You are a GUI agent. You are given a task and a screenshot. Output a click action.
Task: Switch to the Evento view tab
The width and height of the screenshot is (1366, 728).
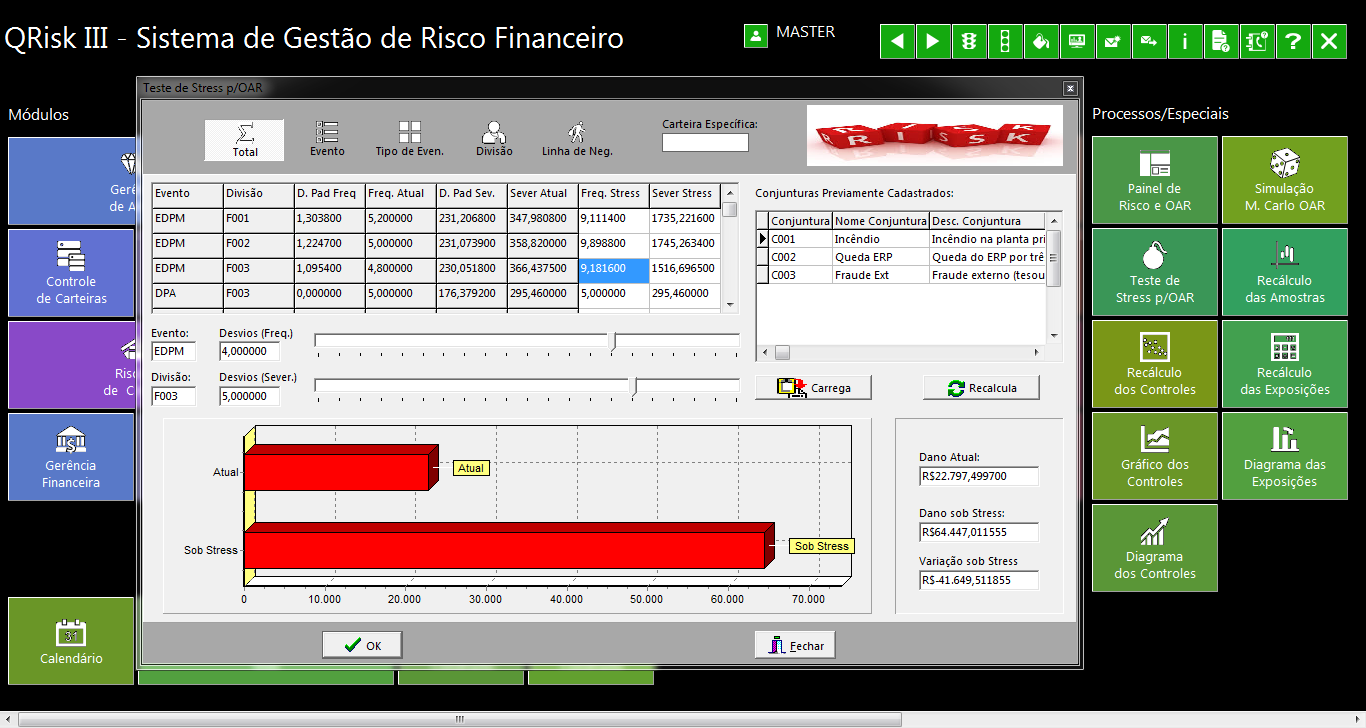(327, 140)
